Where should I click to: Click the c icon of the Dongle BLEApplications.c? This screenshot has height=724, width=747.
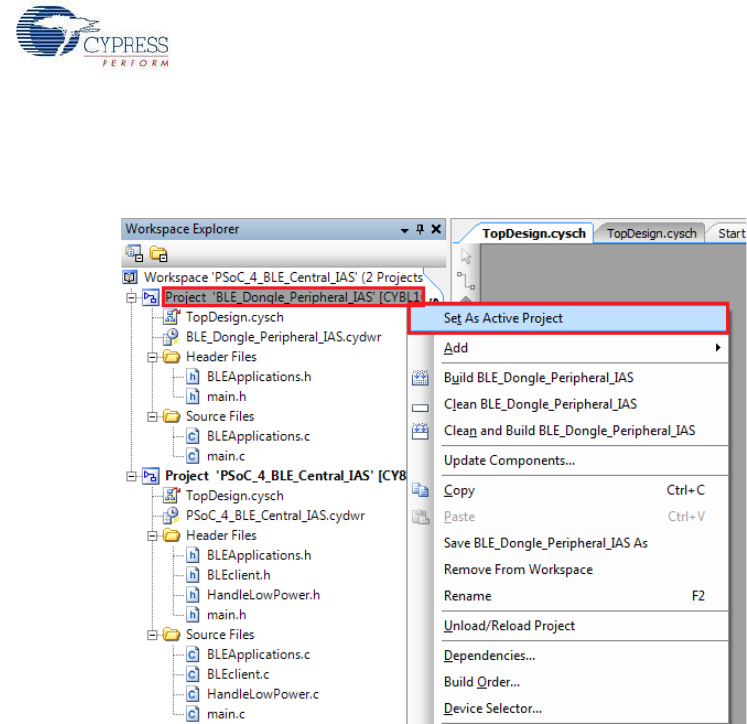[x=192, y=436]
